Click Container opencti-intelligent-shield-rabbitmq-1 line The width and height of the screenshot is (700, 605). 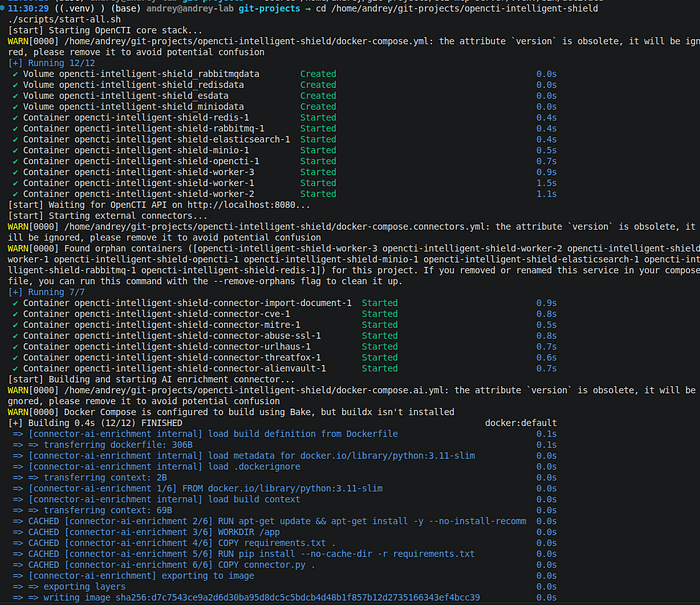pyautogui.click(x=284, y=129)
